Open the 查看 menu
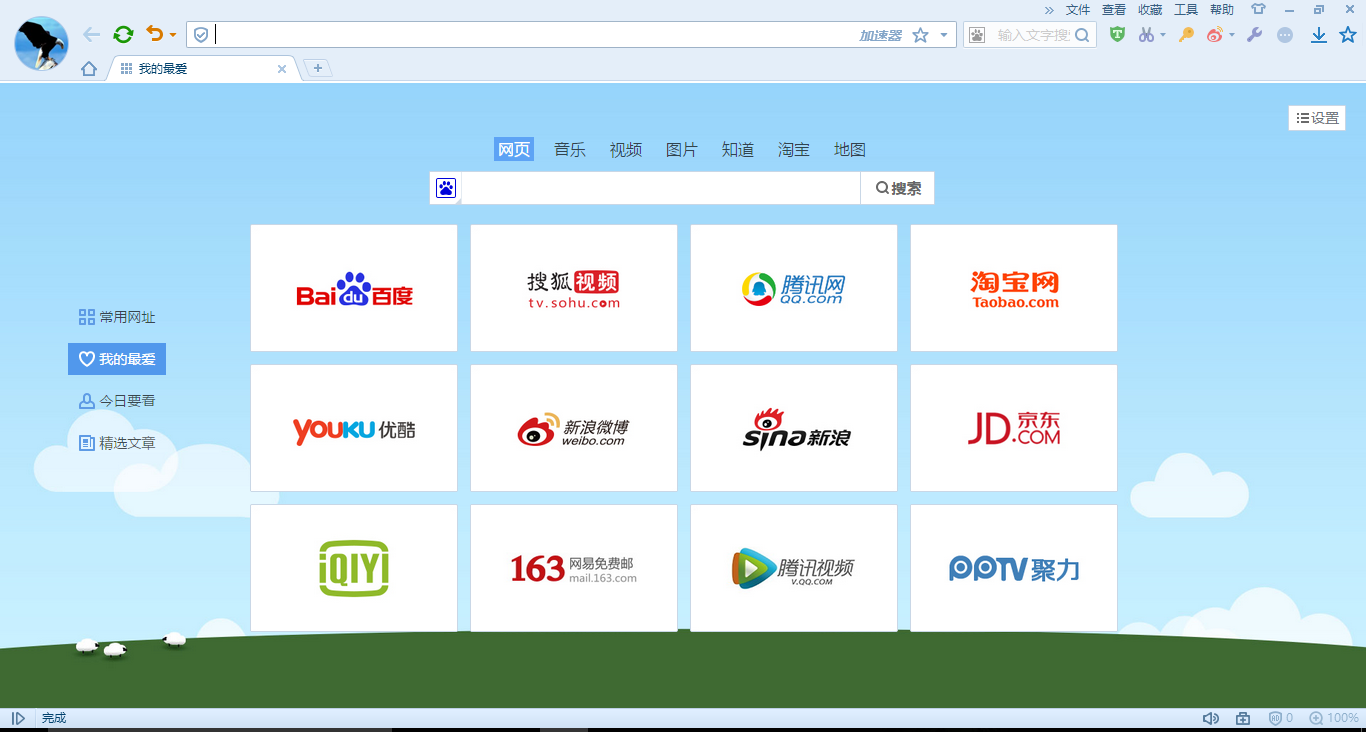The width and height of the screenshot is (1366, 732). [x=1114, y=10]
